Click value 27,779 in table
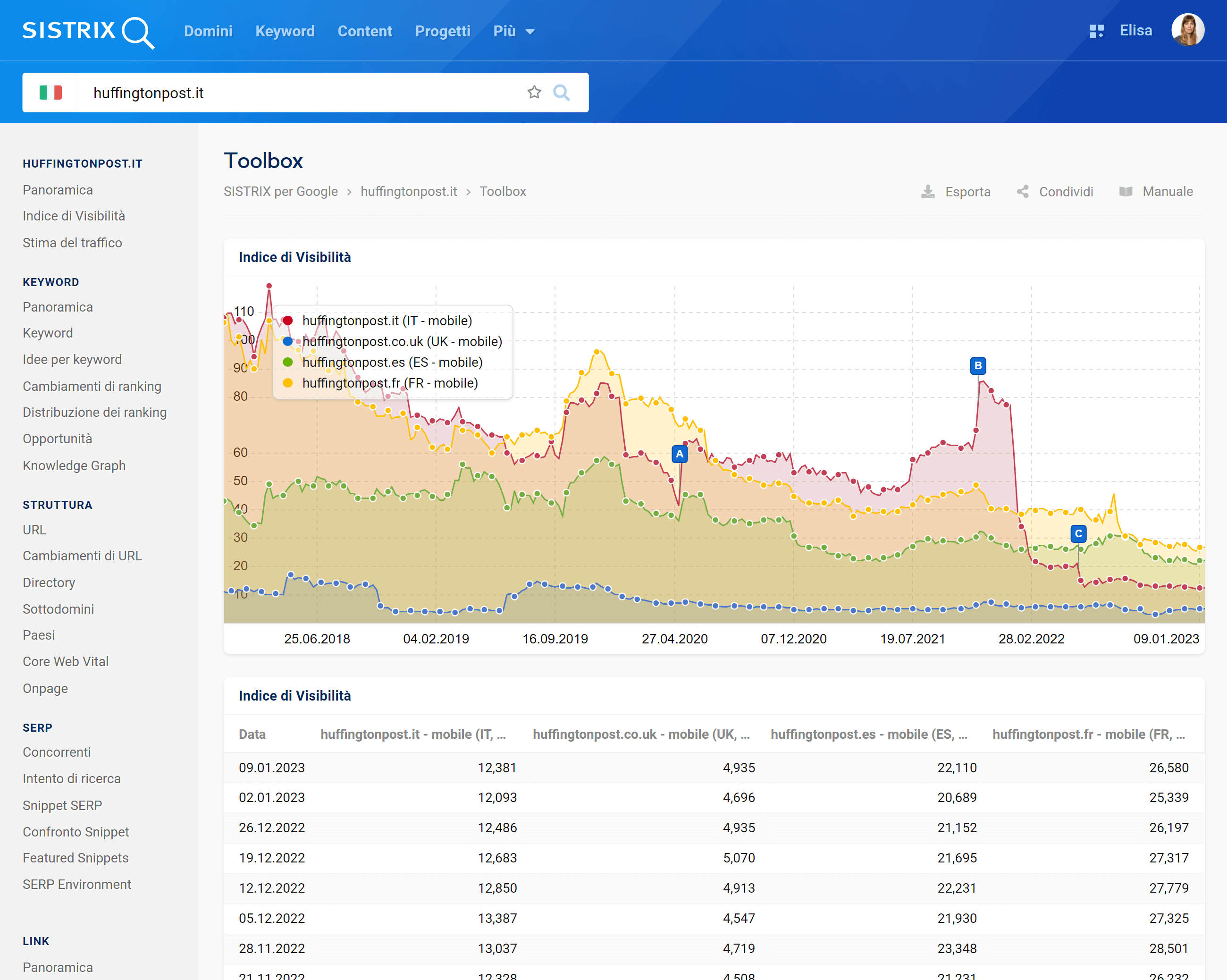This screenshot has width=1227, height=980. [1168, 888]
